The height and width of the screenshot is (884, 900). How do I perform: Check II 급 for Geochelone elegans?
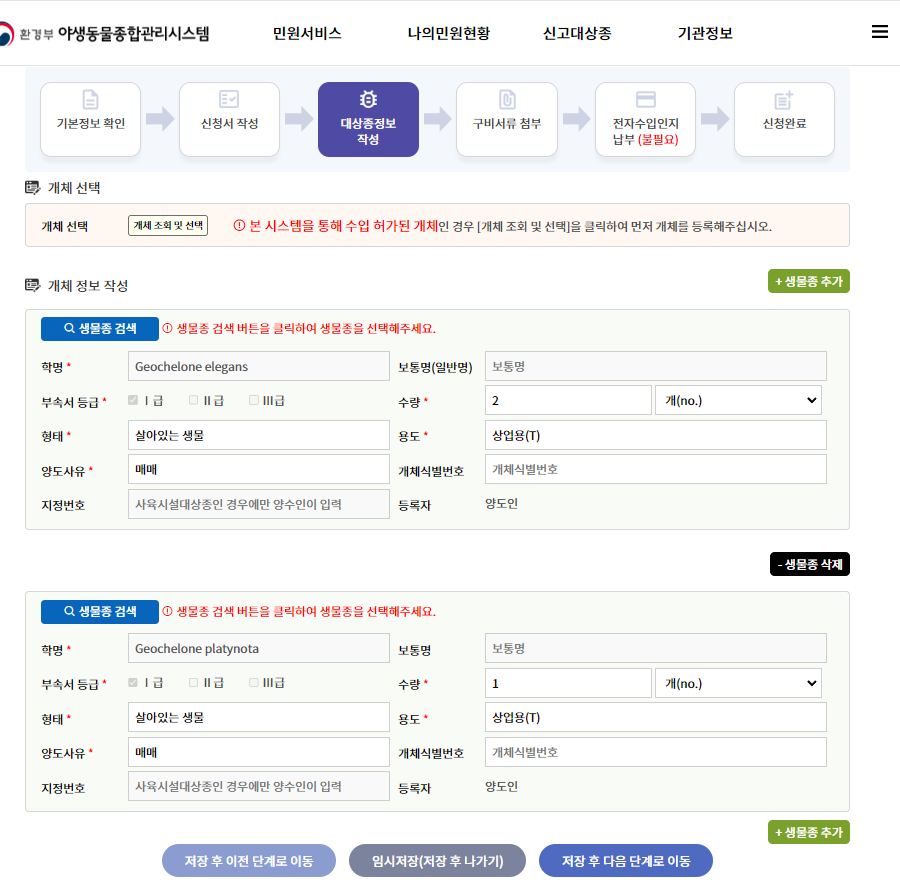click(193, 400)
